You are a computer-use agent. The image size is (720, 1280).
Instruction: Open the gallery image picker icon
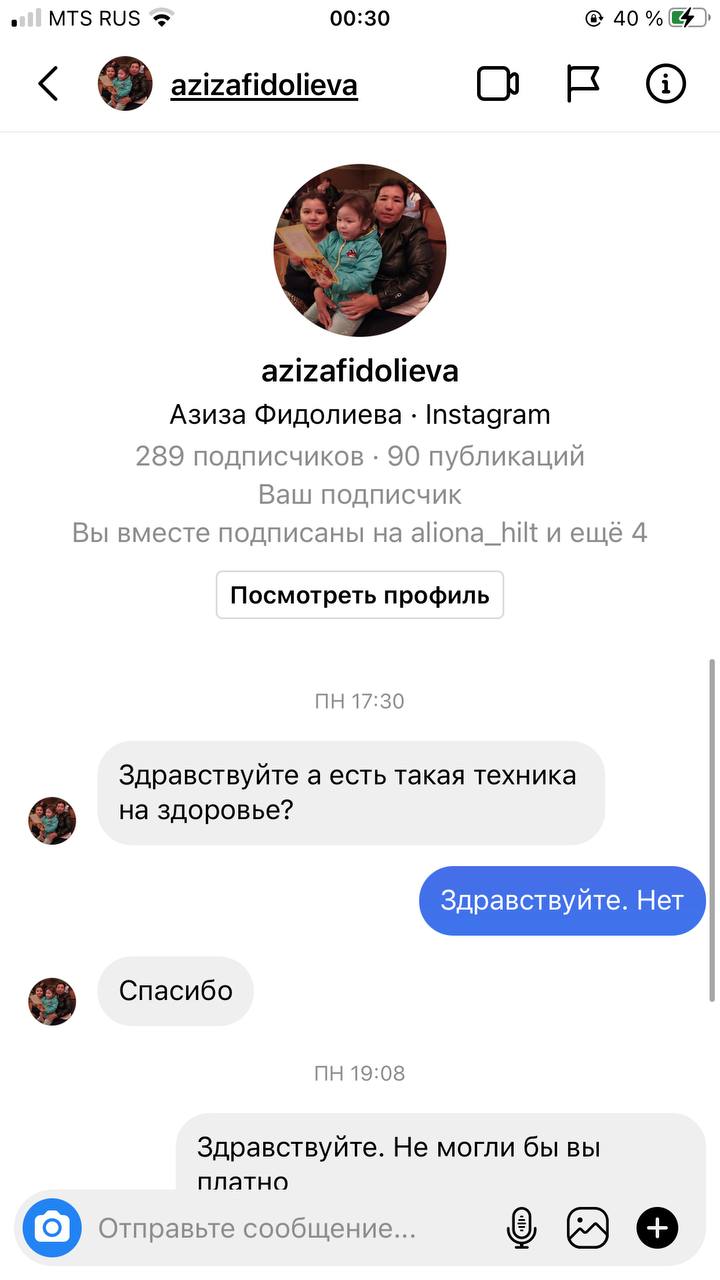tap(588, 1227)
